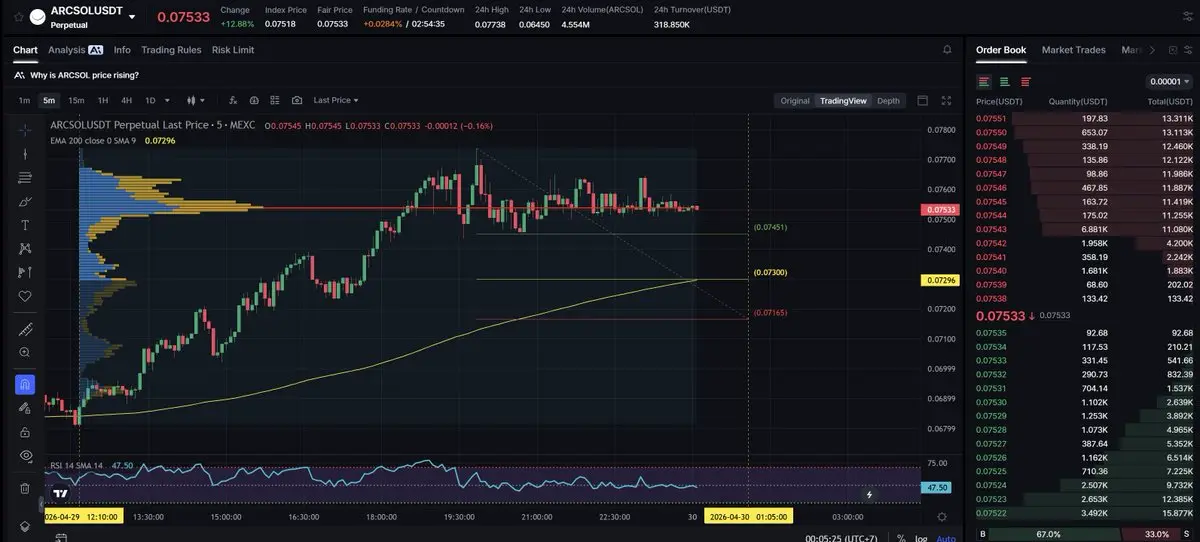The height and width of the screenshot is (542, 1200).
Task: Show both bids and asks order book view
Action: (x=985, y=81)
